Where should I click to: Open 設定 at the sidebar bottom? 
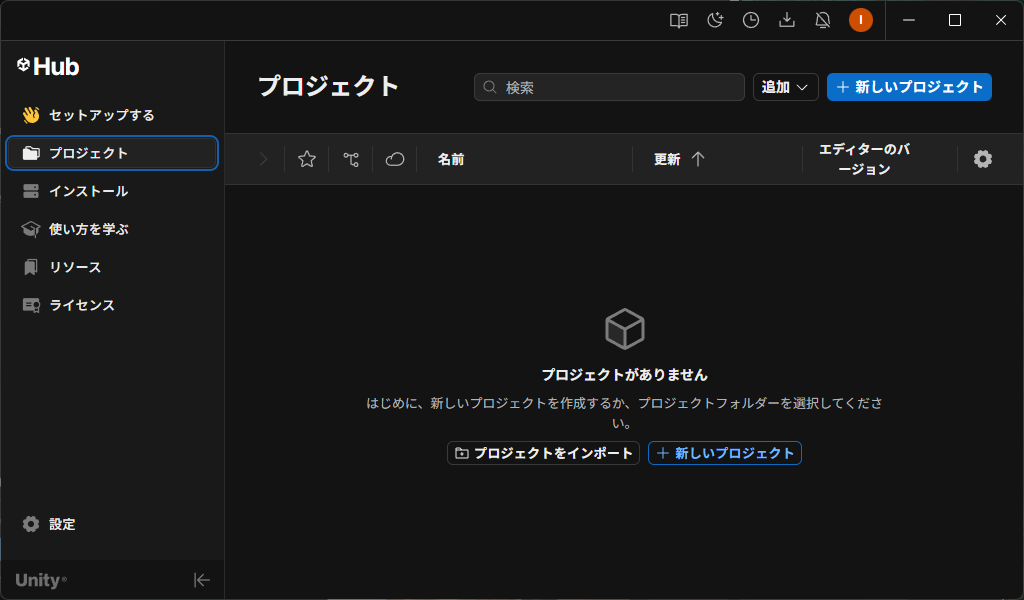62,524
